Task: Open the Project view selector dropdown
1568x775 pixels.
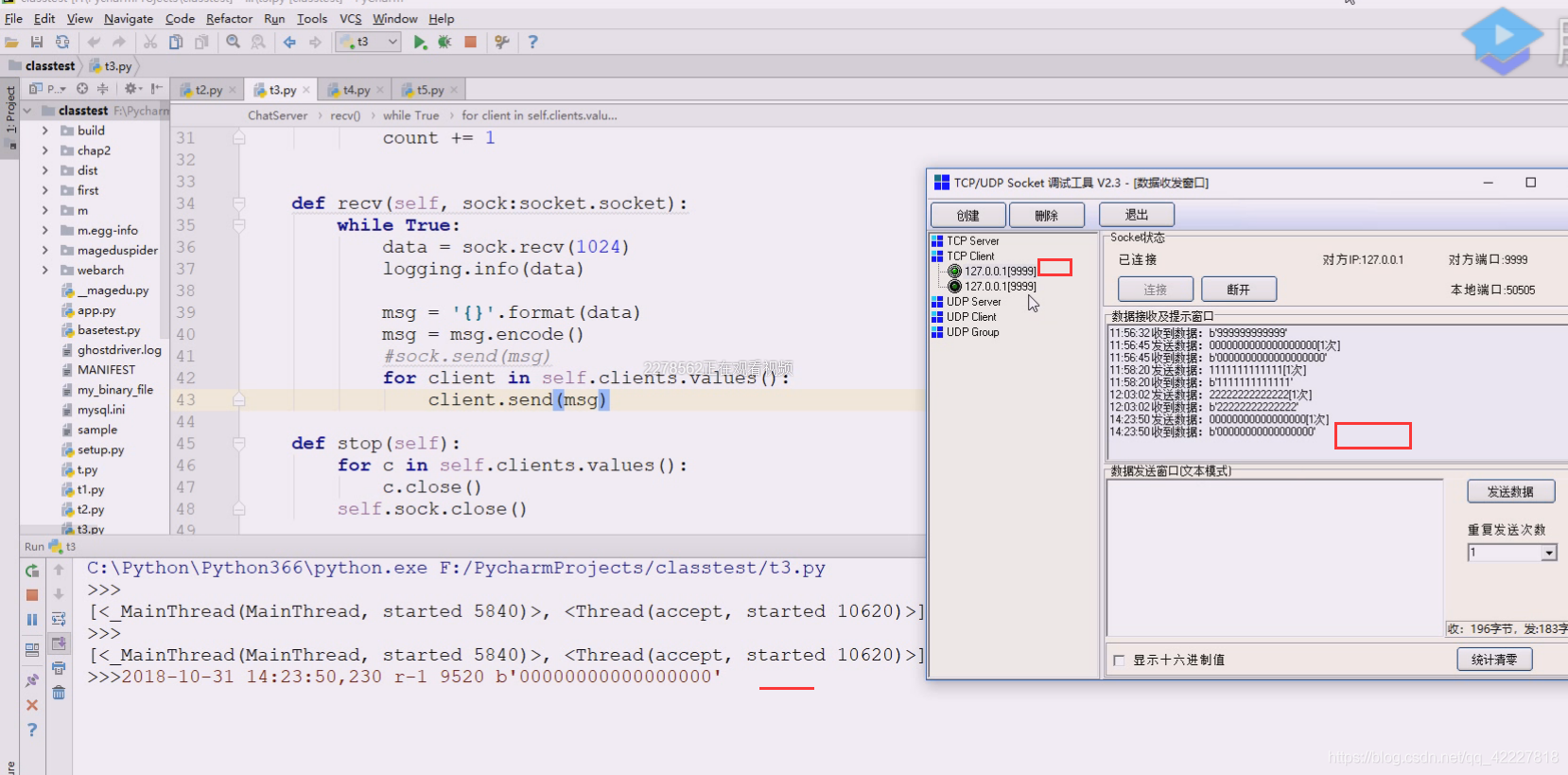Action: click(x=48, y=89)
